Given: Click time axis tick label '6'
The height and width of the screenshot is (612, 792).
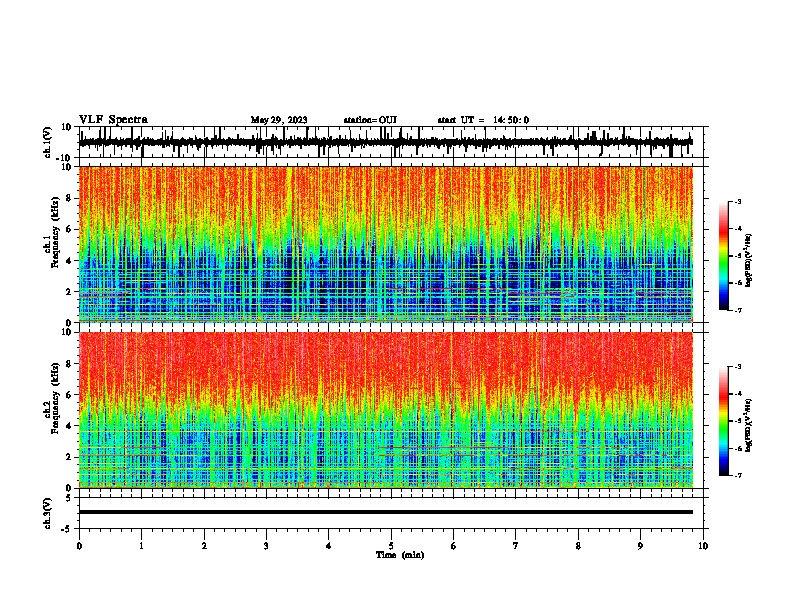Looking at the screenshot, I should [x=454, y=546].
